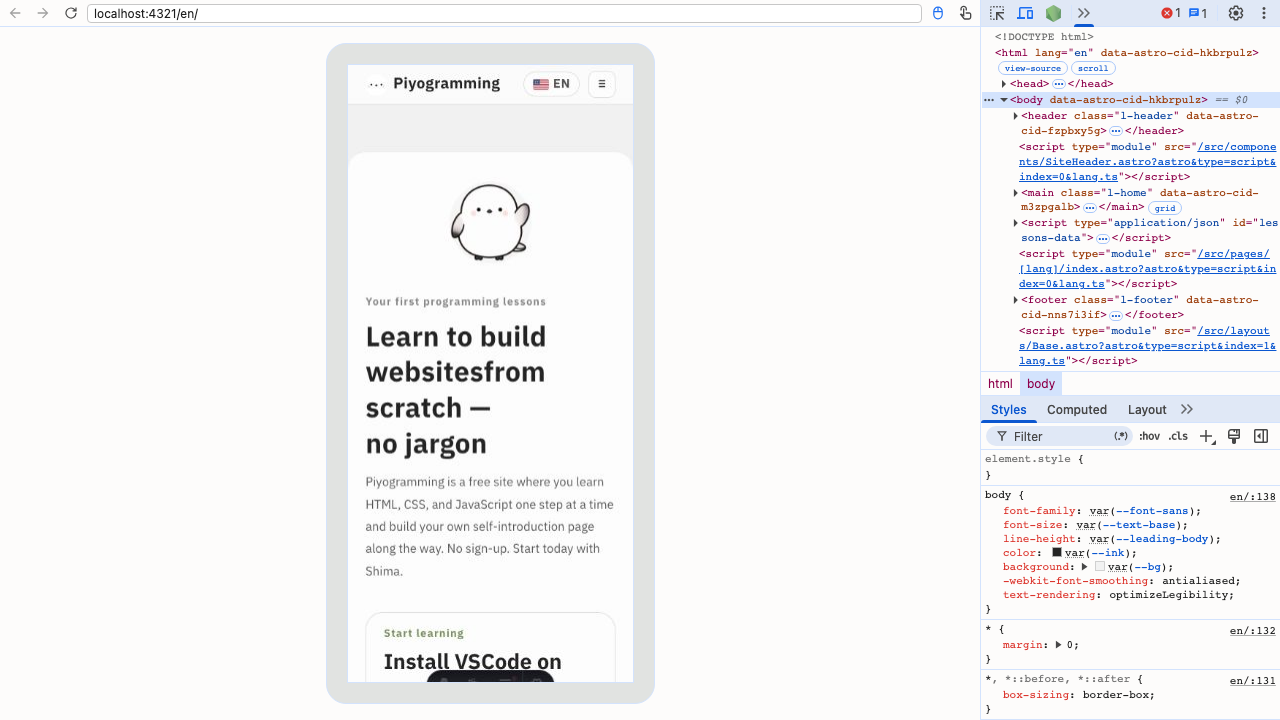Click the scroll badge on html element
The height and width of the screenshot is (720, 1280).
1093,68
